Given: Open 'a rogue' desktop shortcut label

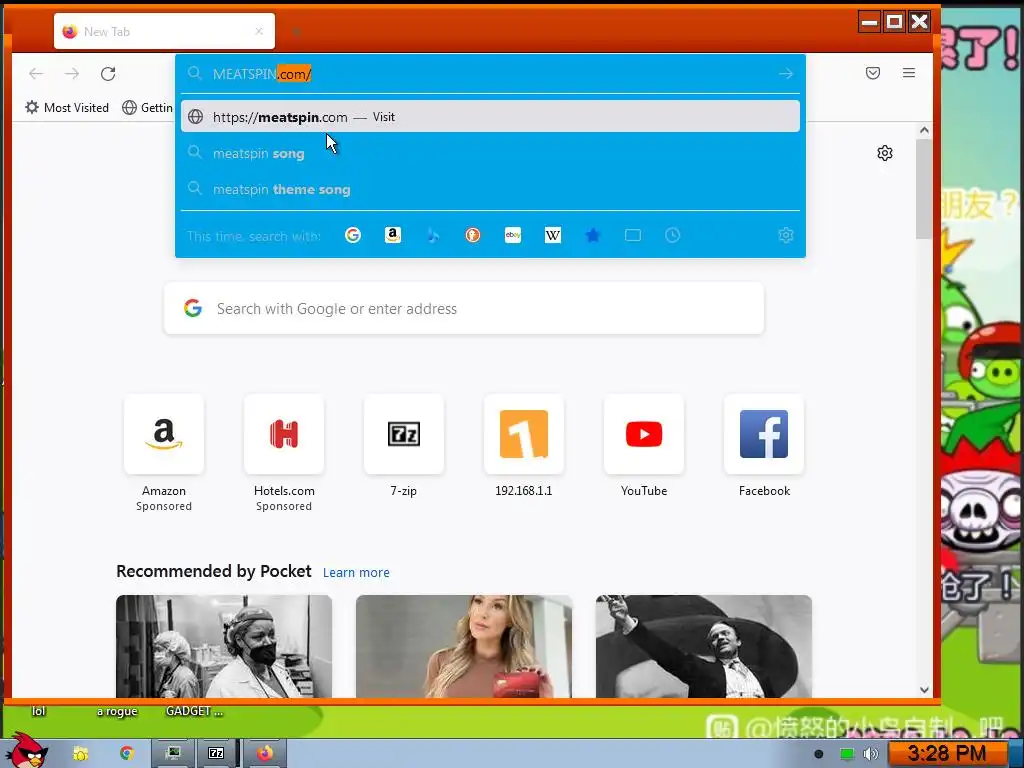Looking at the screenshot, I should 117,711.
